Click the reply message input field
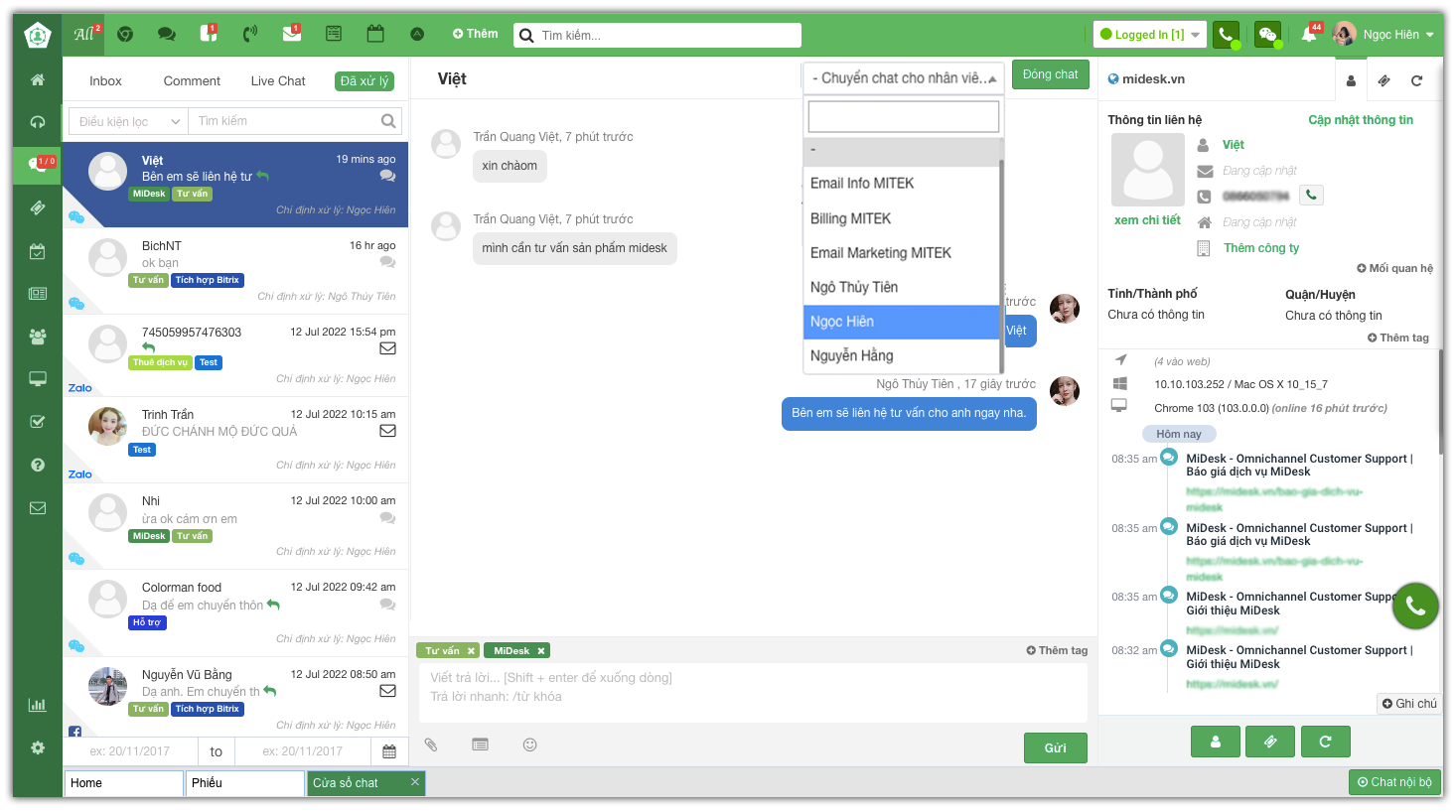 point(752,687)
